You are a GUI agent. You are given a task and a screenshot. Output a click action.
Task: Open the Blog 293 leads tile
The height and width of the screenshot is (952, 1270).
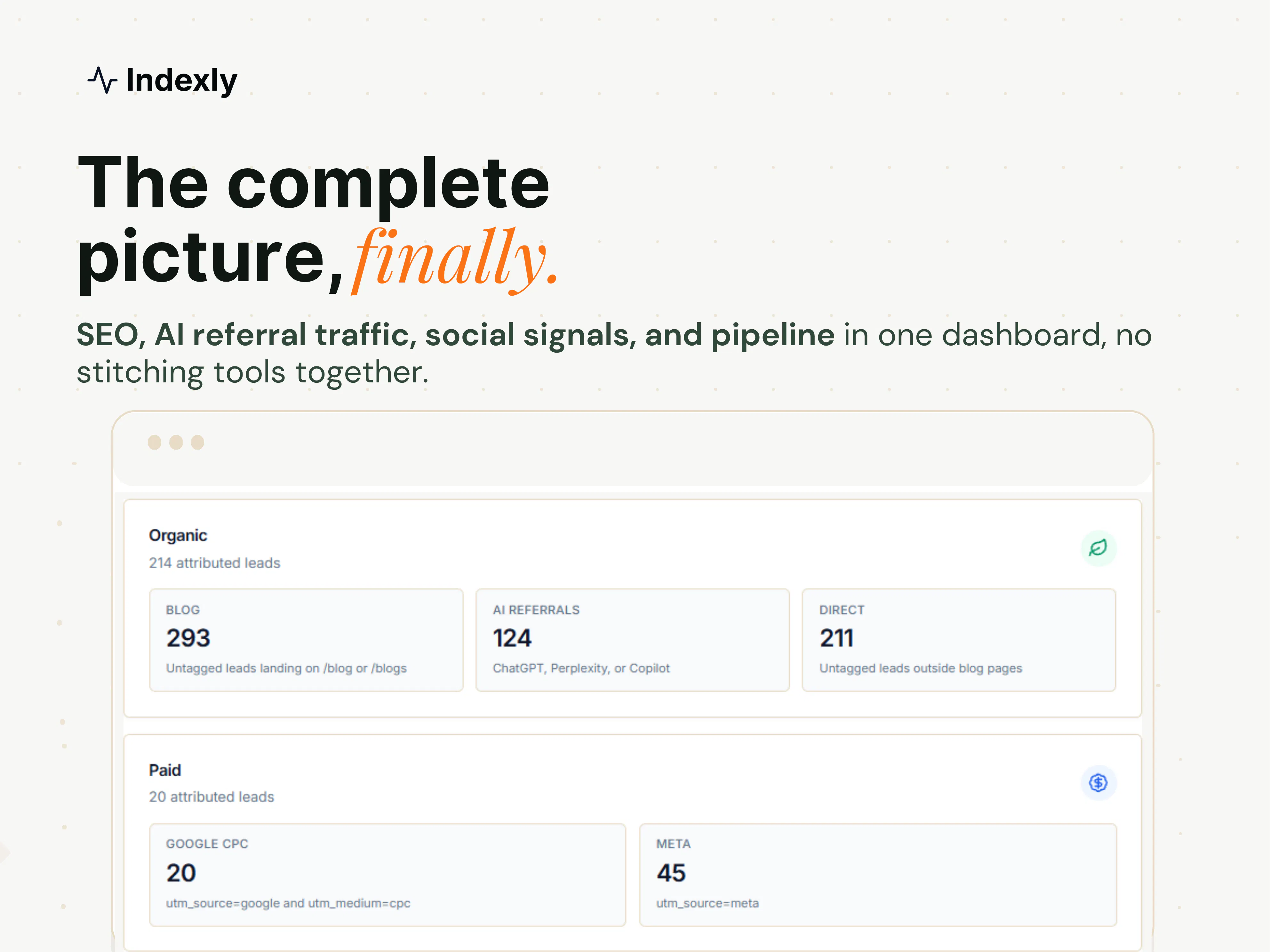point(306,640)
